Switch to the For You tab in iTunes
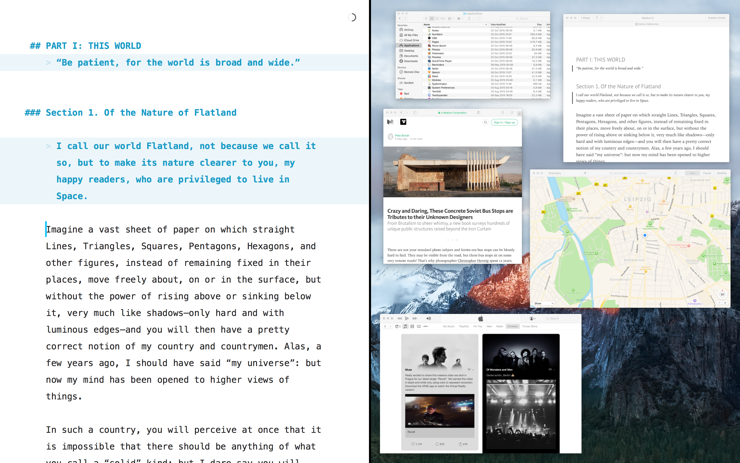Viewport: 740px width, 463px height. [478, 326]
